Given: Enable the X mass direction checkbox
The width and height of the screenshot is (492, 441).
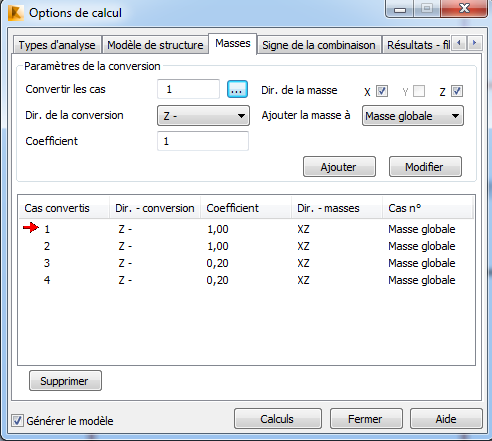Looking at the screenshot, I should pyautogui.click(x=382, y=91).
